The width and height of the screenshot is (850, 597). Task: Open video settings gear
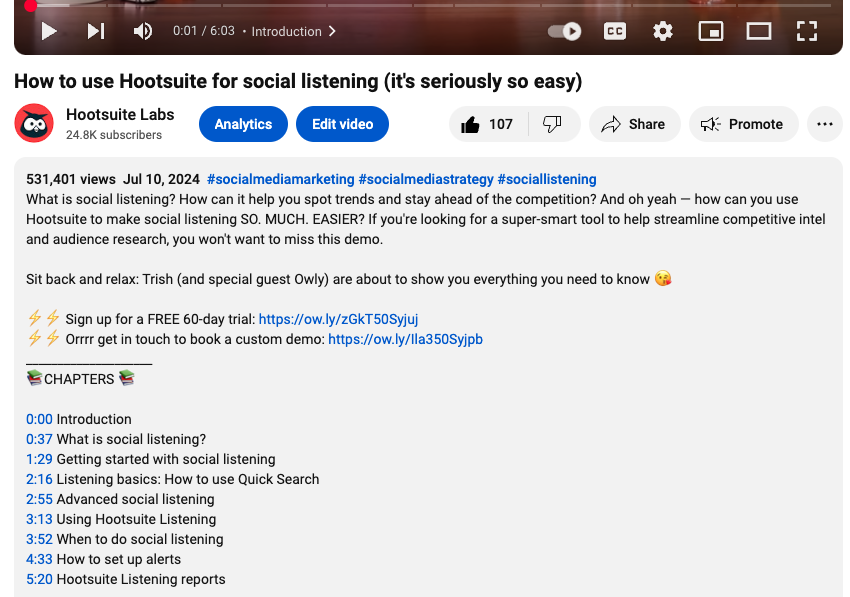point(663,31)
